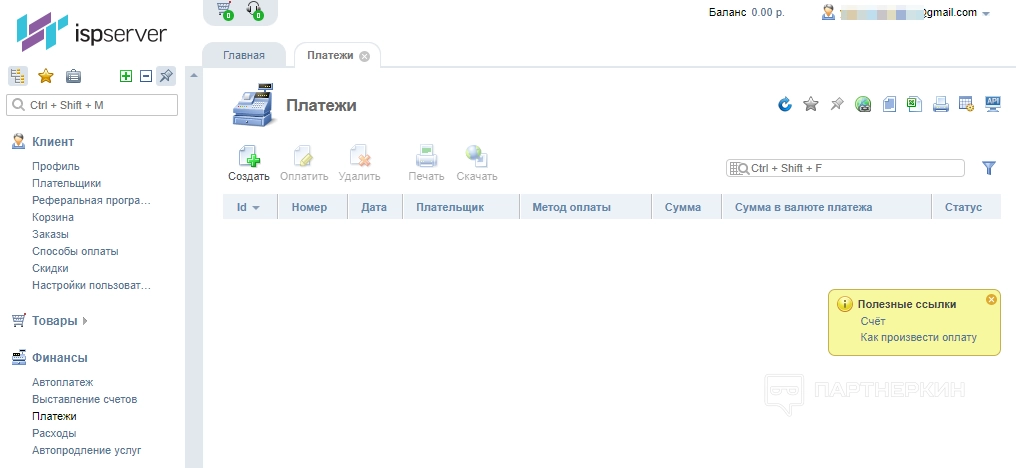Switch to the Главная tab
The width and height of the screenshot is (1016, 468).
tap(244, 55)
